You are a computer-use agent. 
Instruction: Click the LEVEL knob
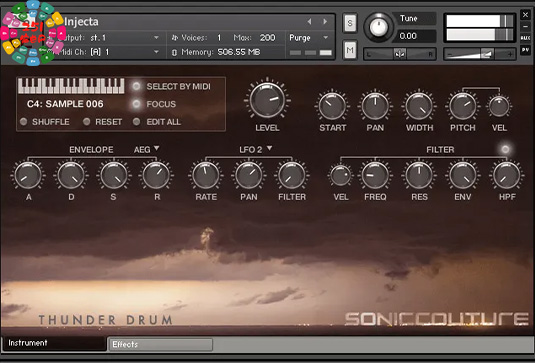267,100
